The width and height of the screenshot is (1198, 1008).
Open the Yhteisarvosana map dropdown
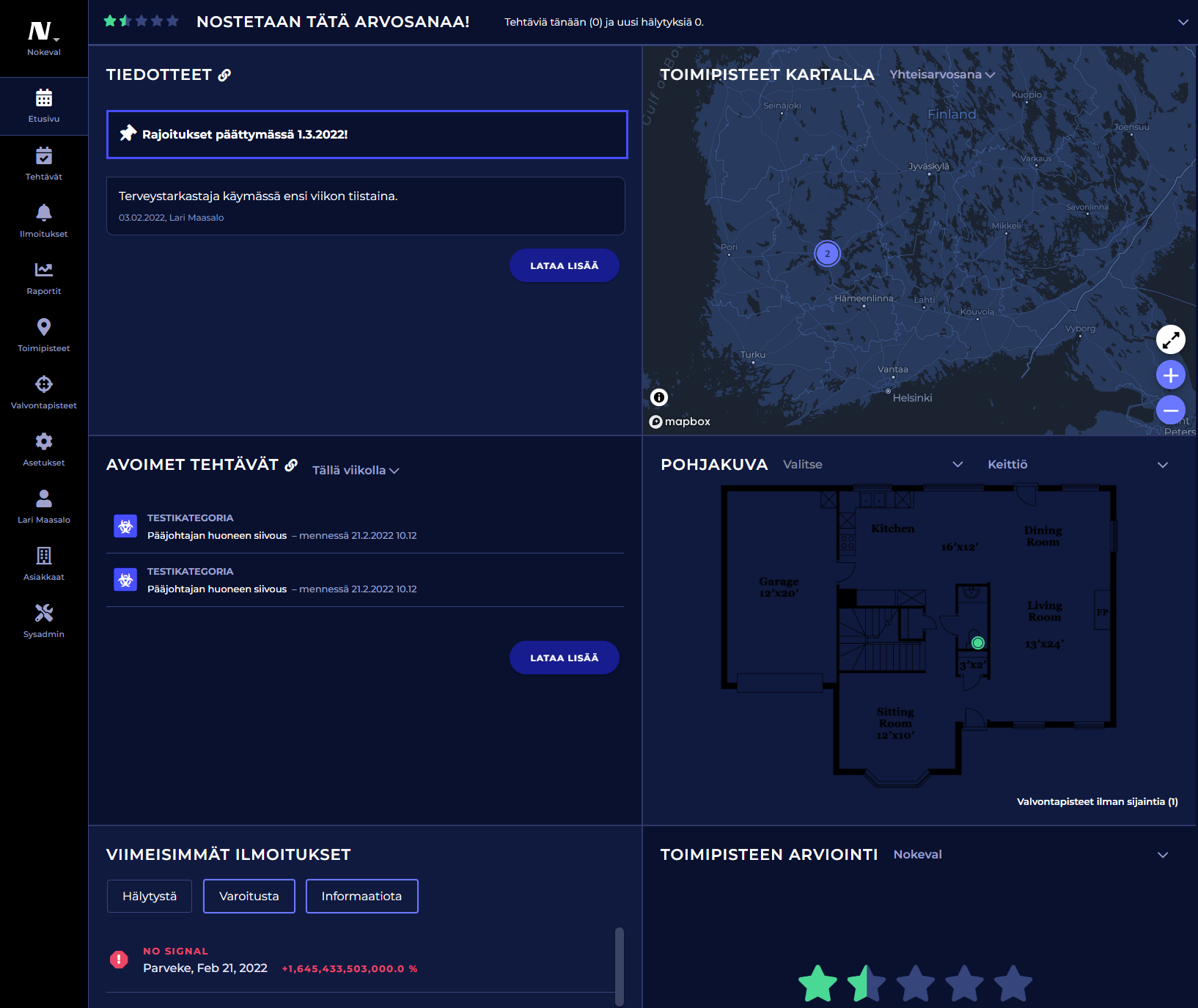(x=942, y=75)
